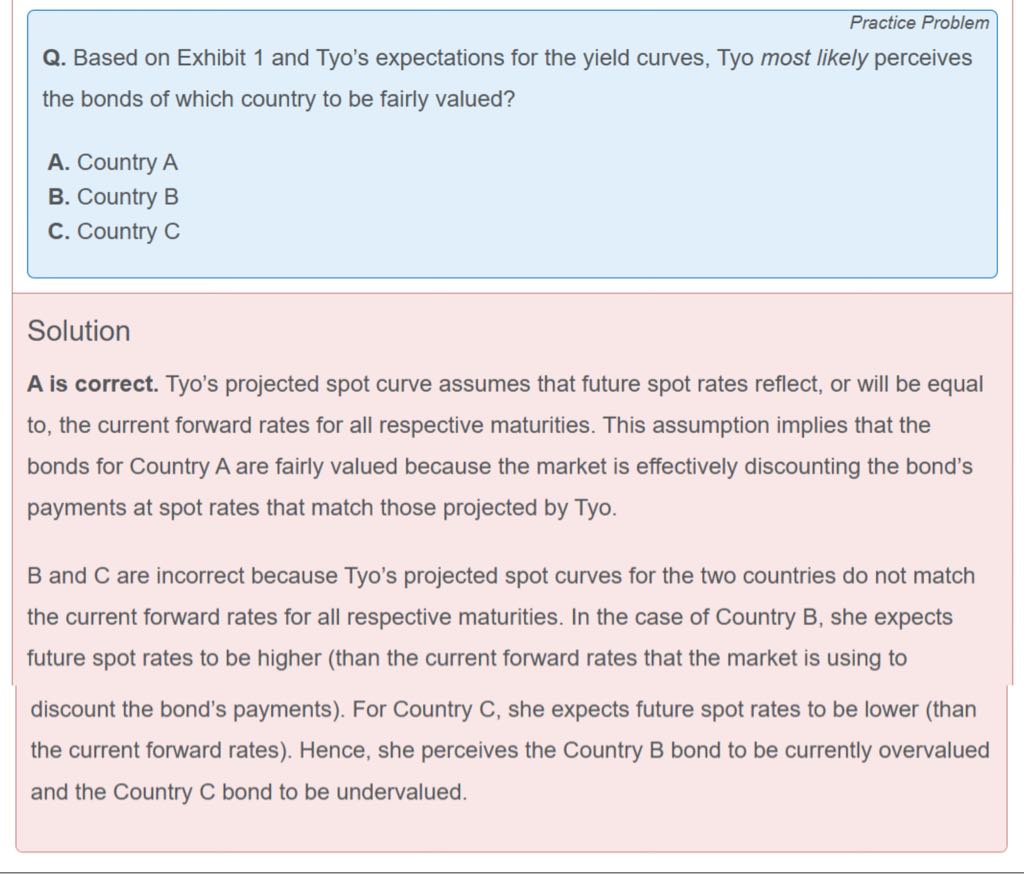Screen dimensions: 1024x874
Task: Click the bold "A is correct." text
Action: click(92, 384)
